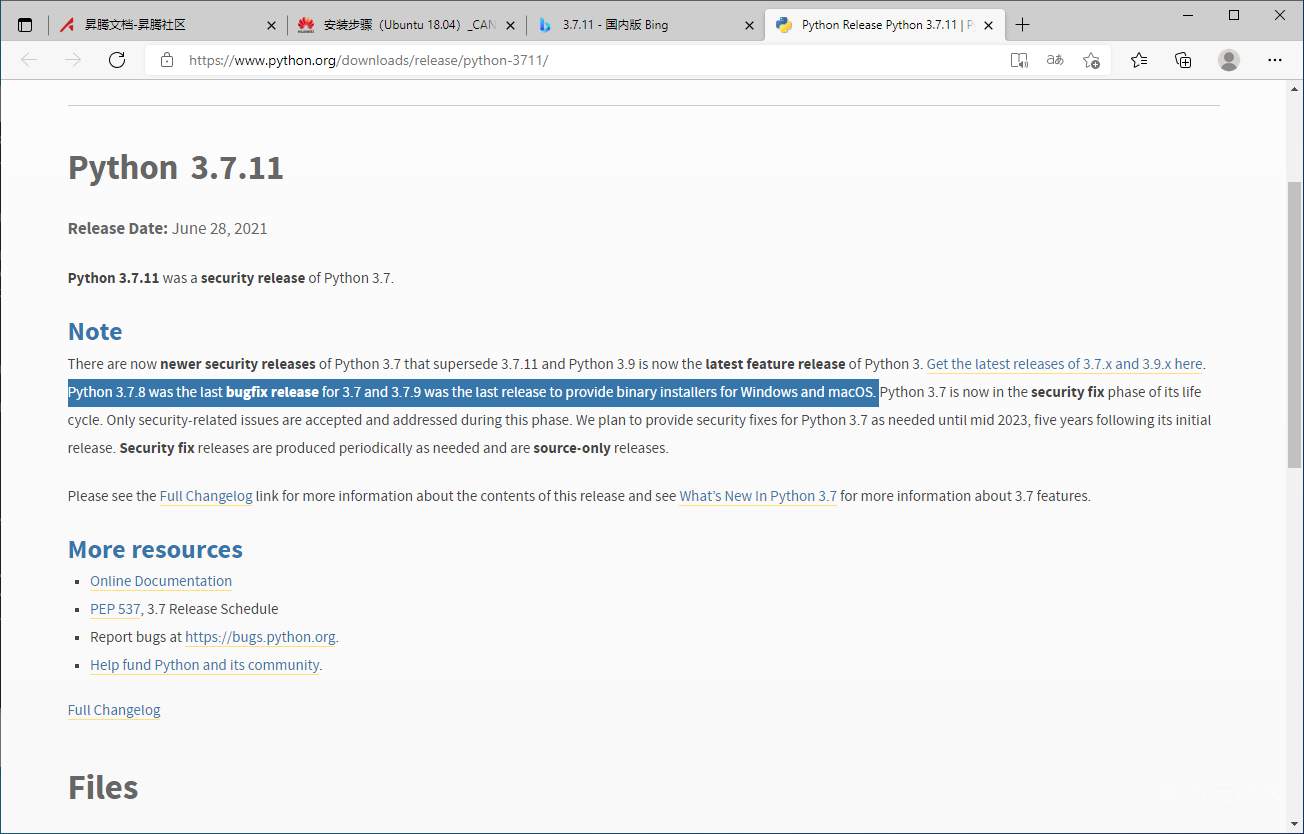Add this page to favorites
The width and height of the screenshot is (1304, 834).
1091,60
